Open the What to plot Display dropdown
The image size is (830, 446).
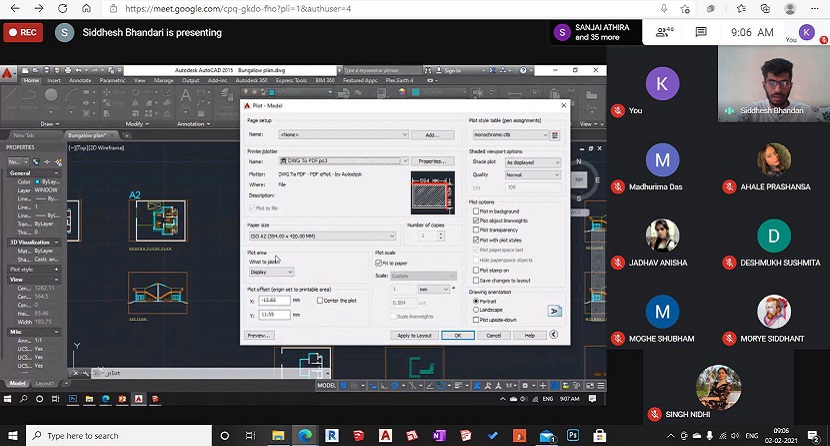coord(271,272)
